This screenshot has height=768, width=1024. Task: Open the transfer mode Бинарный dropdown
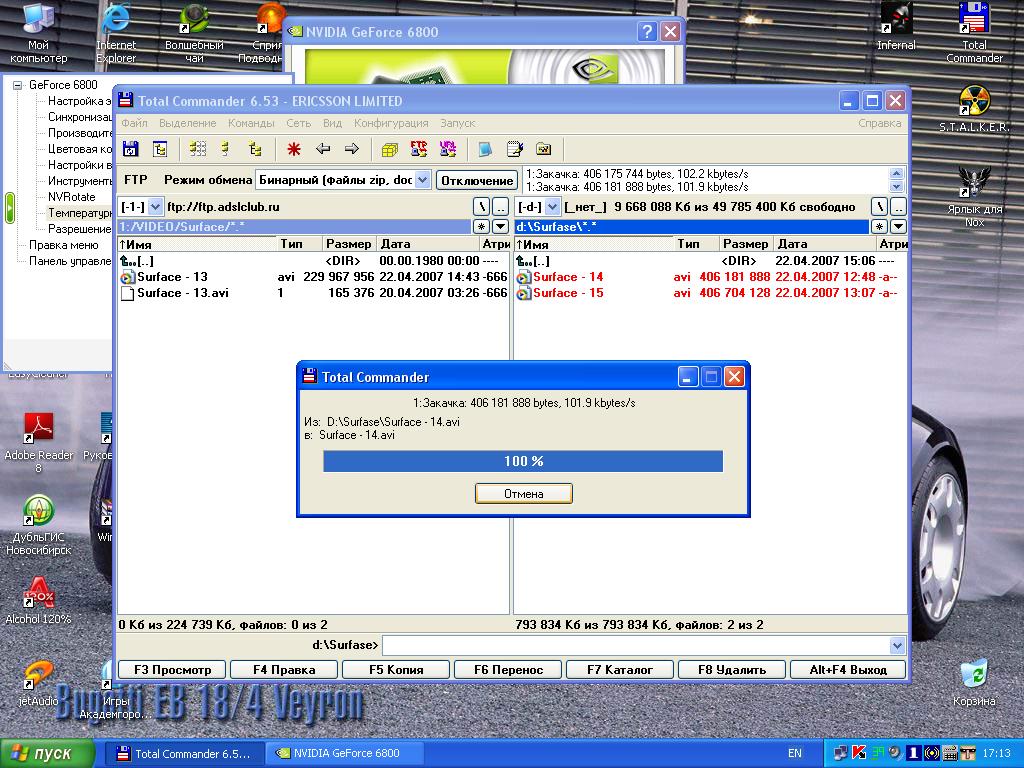click(423, 180)
